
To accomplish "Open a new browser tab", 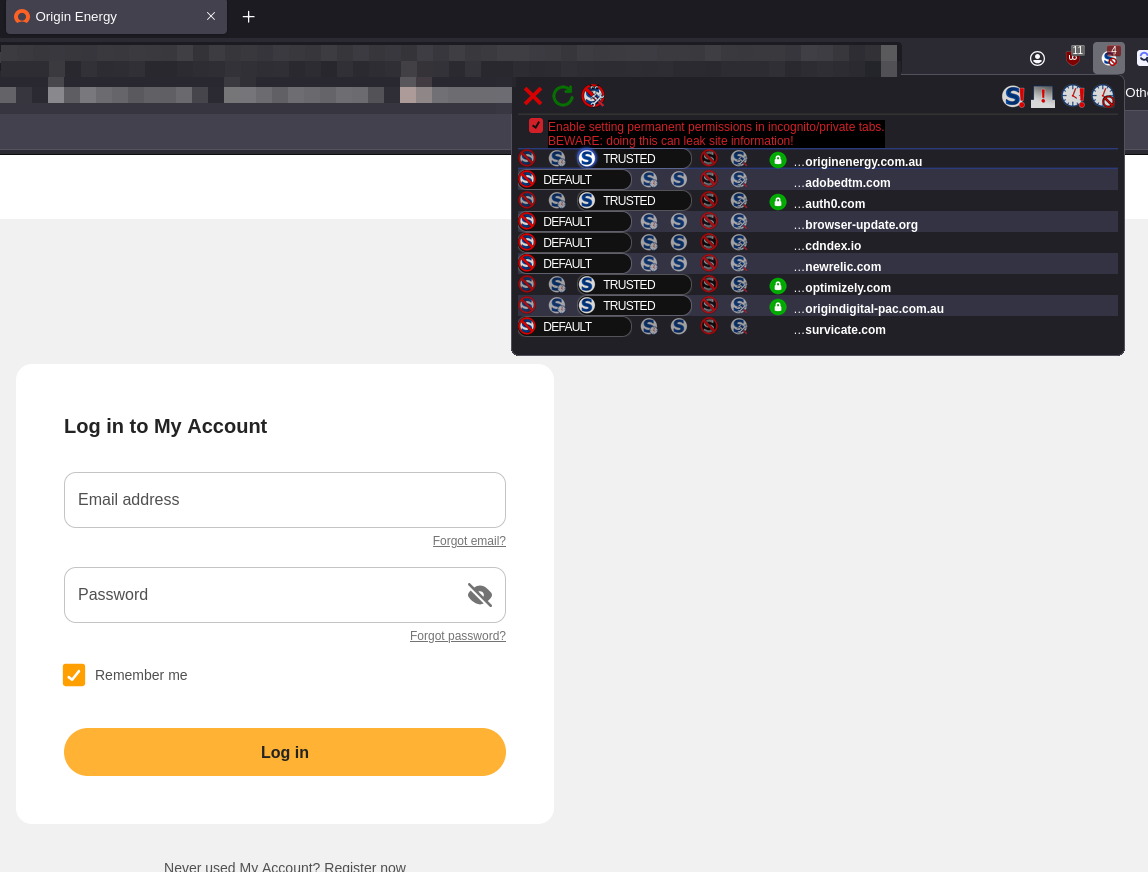I will point(248,17).
